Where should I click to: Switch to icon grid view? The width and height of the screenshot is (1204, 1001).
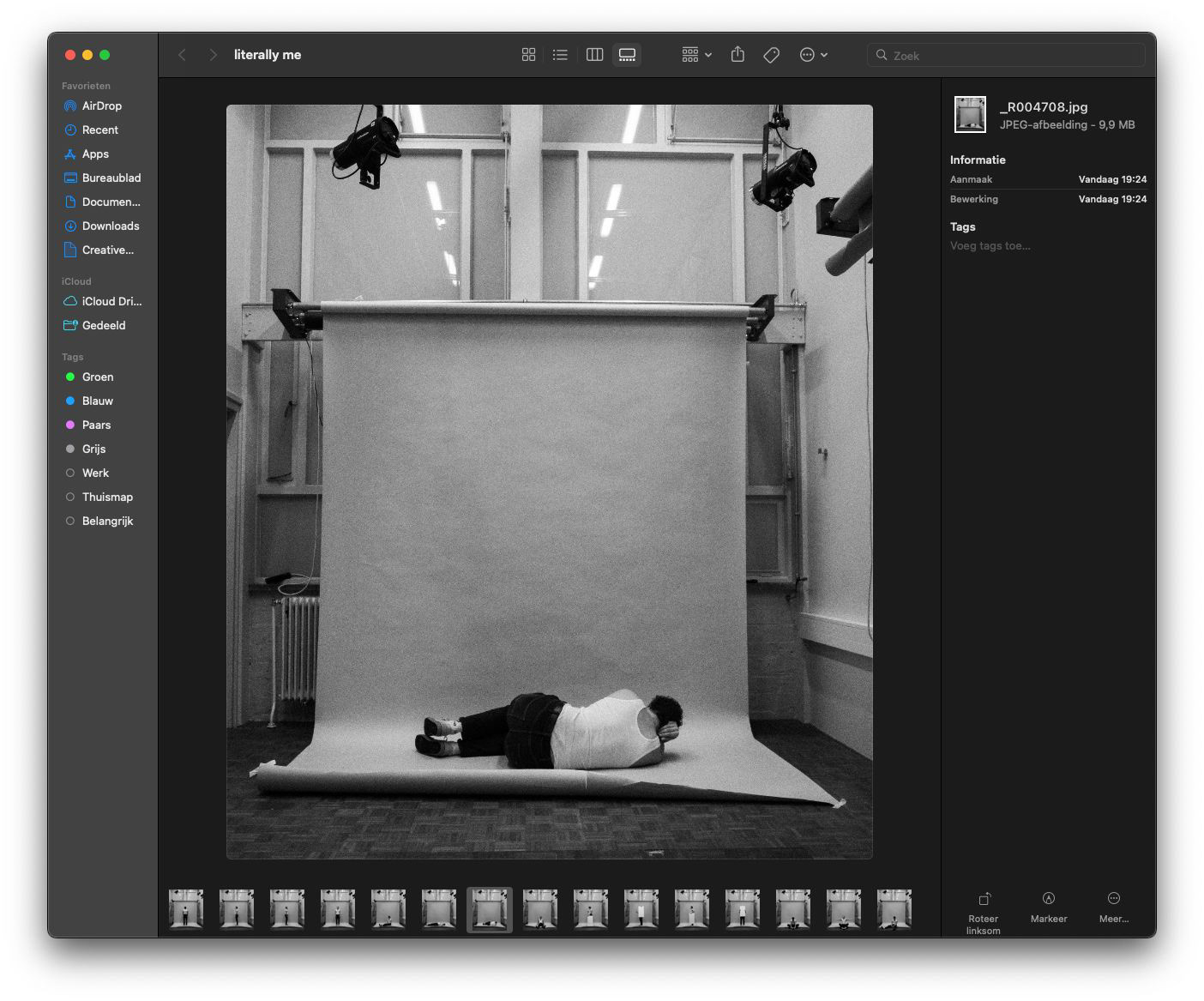click(x=528, y=55)
